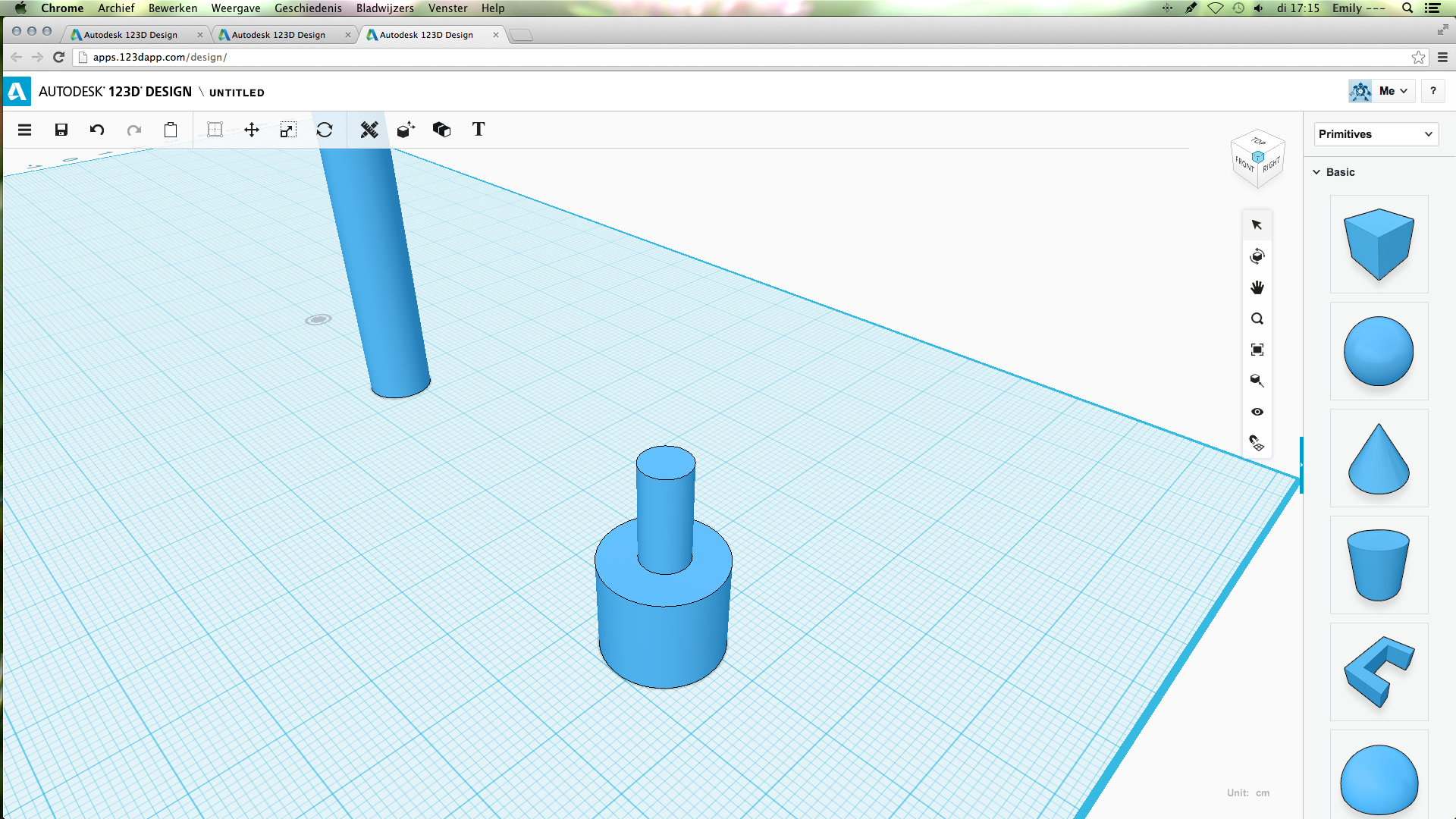Screen dimensions: 1456x819
Task: Select the Scale tool
Action: tap(287, 130)
